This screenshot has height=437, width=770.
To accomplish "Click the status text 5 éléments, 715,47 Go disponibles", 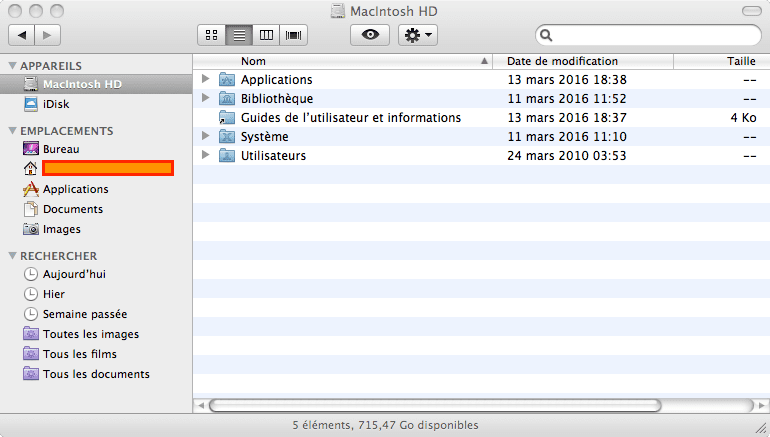I will [x=385, y=425].
